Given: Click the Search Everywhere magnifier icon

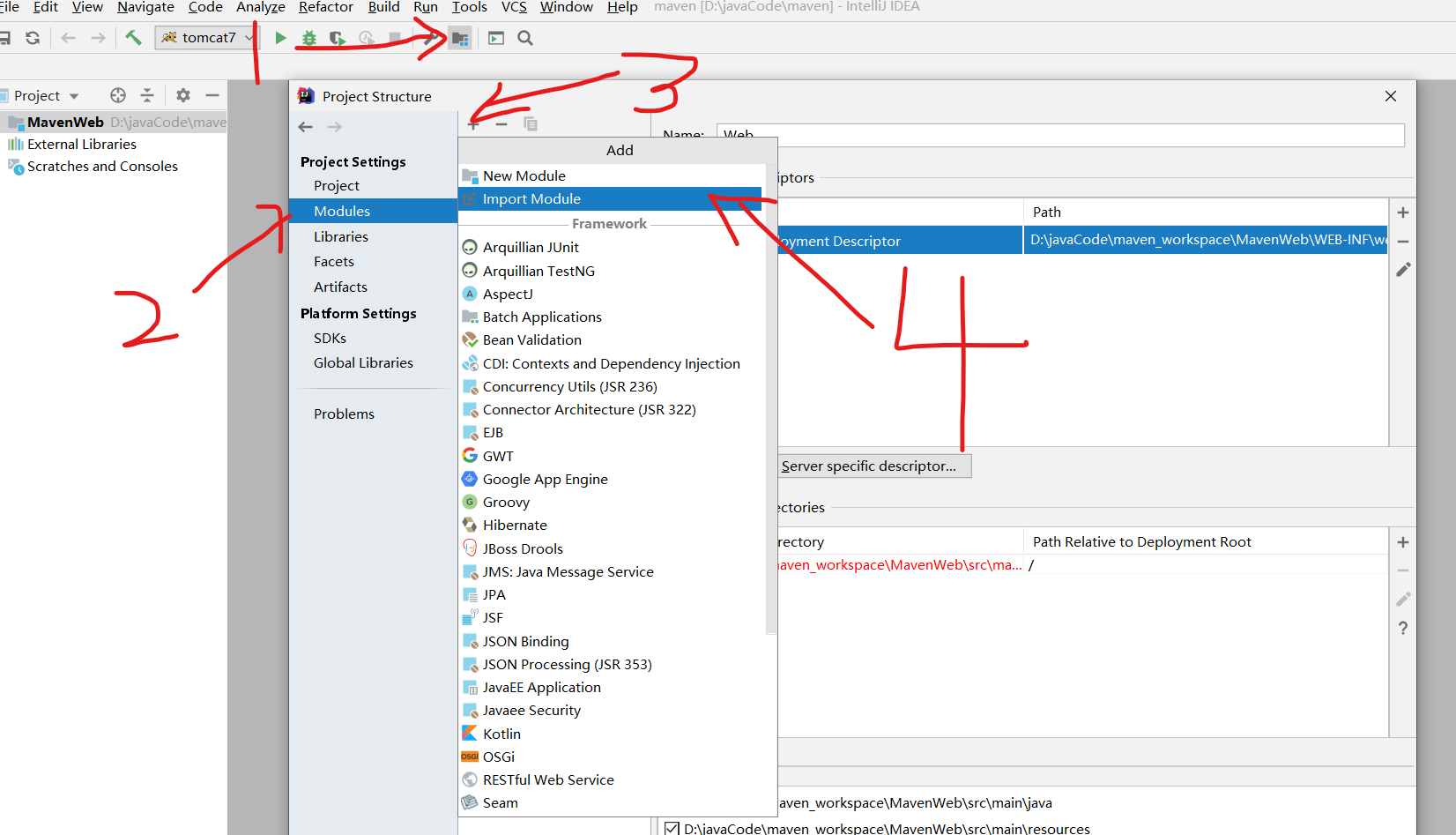Looking at the screenshot, I should (x=525, y=38).
